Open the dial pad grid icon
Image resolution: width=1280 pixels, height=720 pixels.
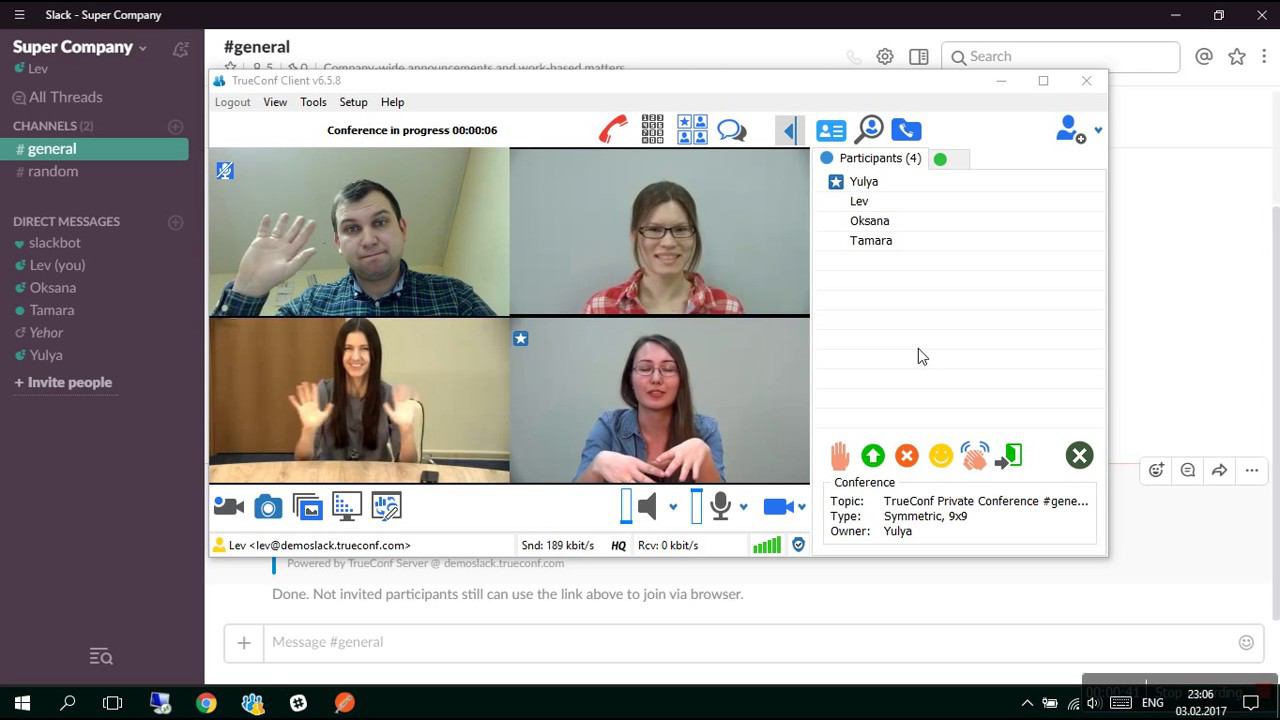point(652,130)
